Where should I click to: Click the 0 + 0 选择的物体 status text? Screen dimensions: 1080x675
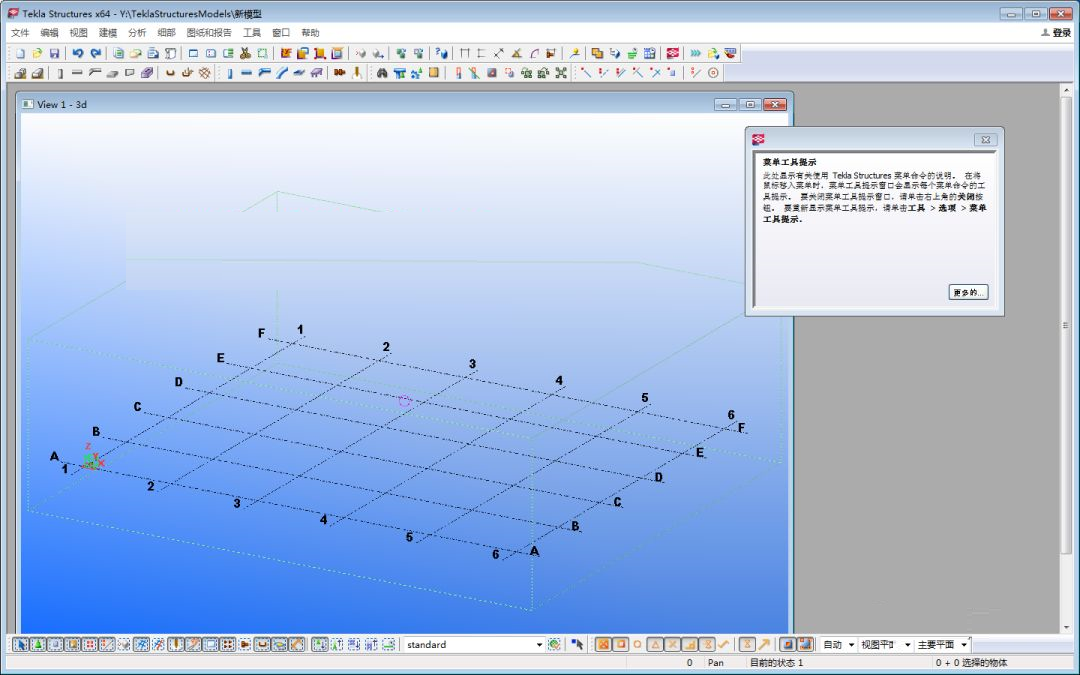tap(971, 663)
